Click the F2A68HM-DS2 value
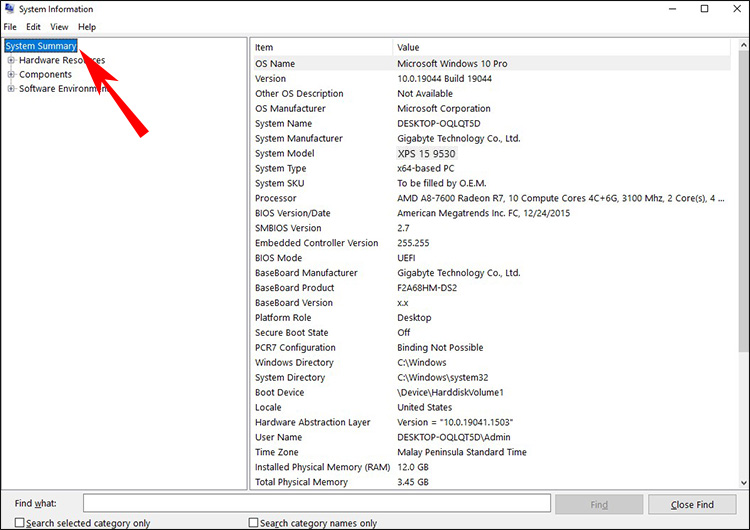Screen dimensions: 750x530 [x=427, y=288]
